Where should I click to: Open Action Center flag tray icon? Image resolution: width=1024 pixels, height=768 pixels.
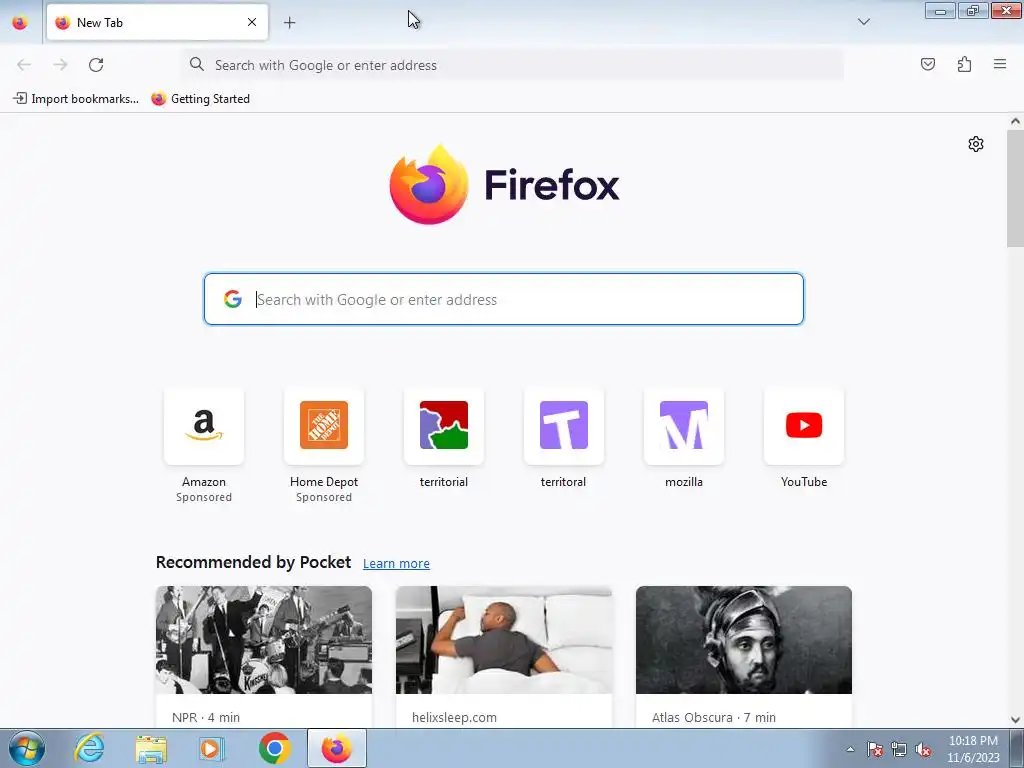[875, 749]
